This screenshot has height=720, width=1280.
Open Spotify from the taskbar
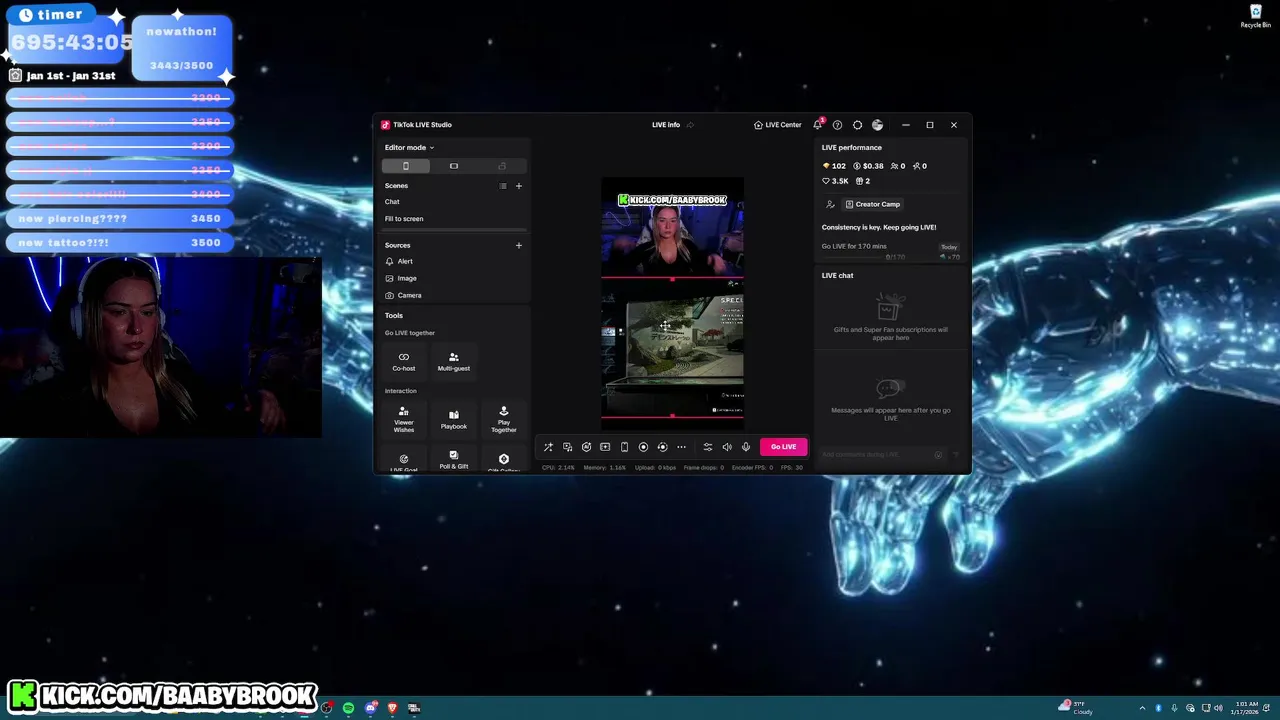pyautogui.click(x=348, y=708)
